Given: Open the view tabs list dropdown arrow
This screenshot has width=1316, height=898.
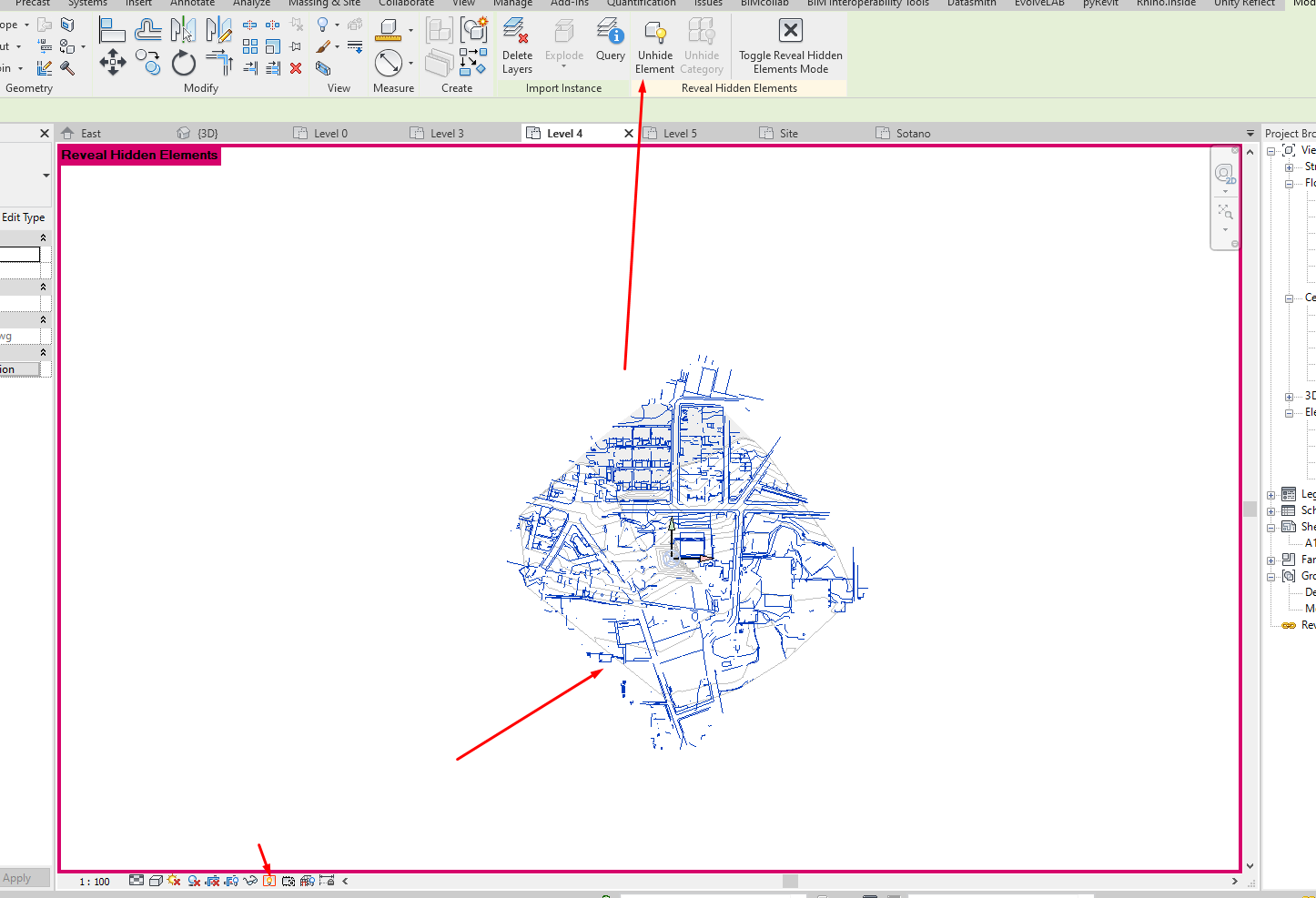Looking at the screenshot, I should 1250,133.
